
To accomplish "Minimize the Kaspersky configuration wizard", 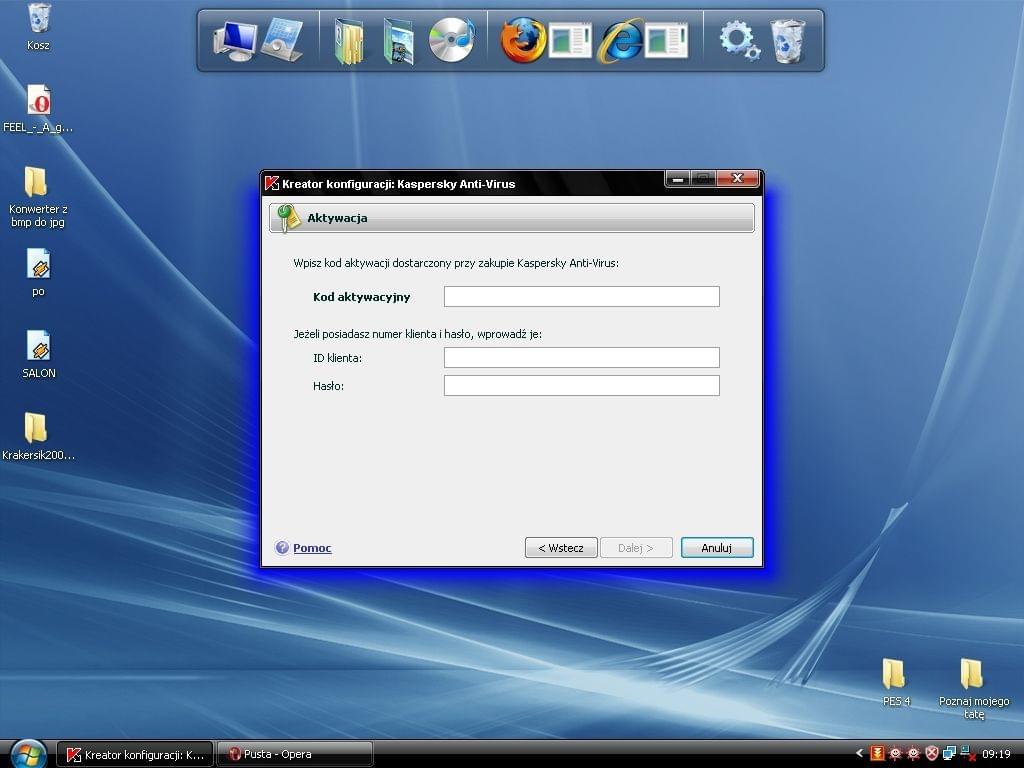I will point(678,178).
